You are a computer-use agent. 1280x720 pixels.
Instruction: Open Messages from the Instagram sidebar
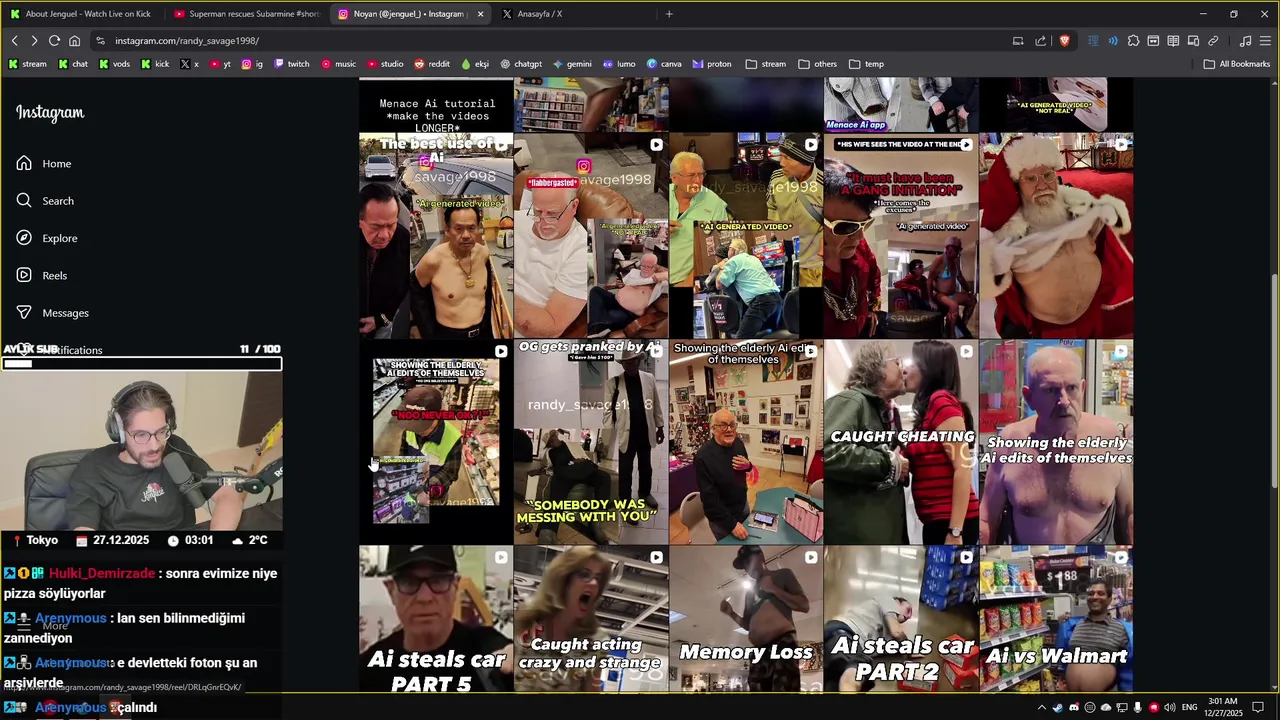[52, 313]
